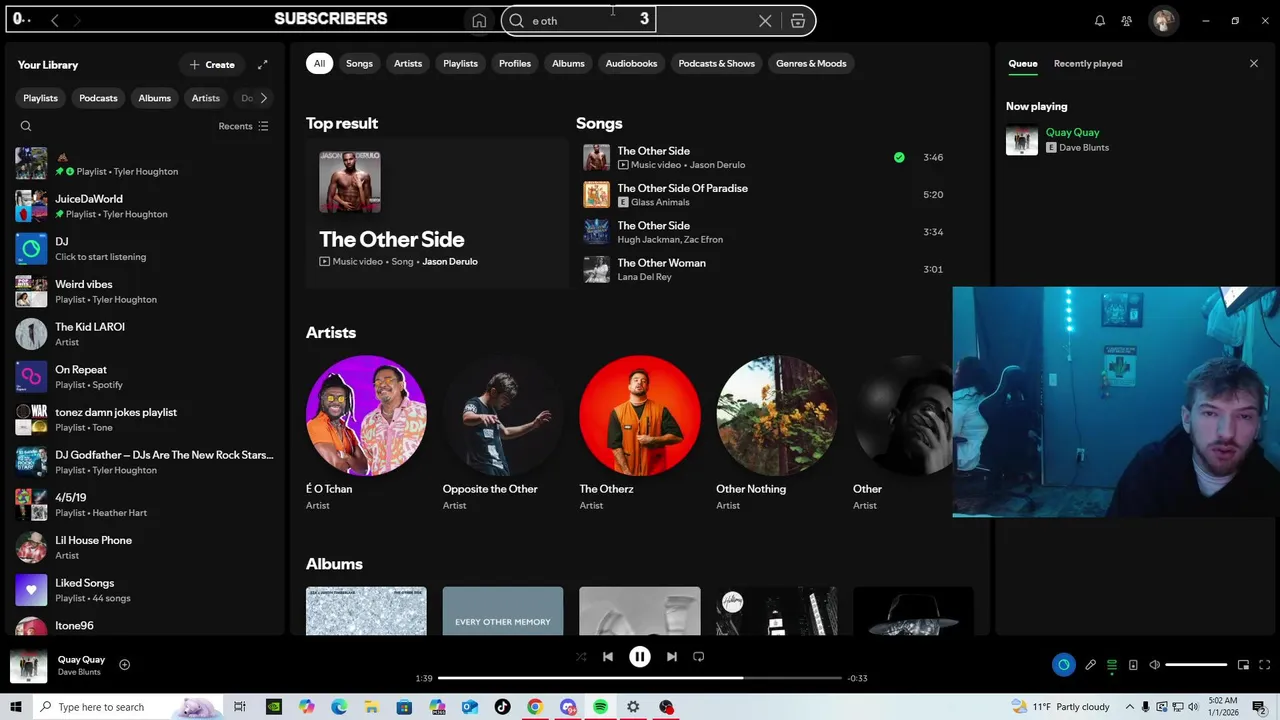Go back with the left arrow
The height and width of the screenshot is (720, 1280).
pyautogui.click(x=55, y=20)
